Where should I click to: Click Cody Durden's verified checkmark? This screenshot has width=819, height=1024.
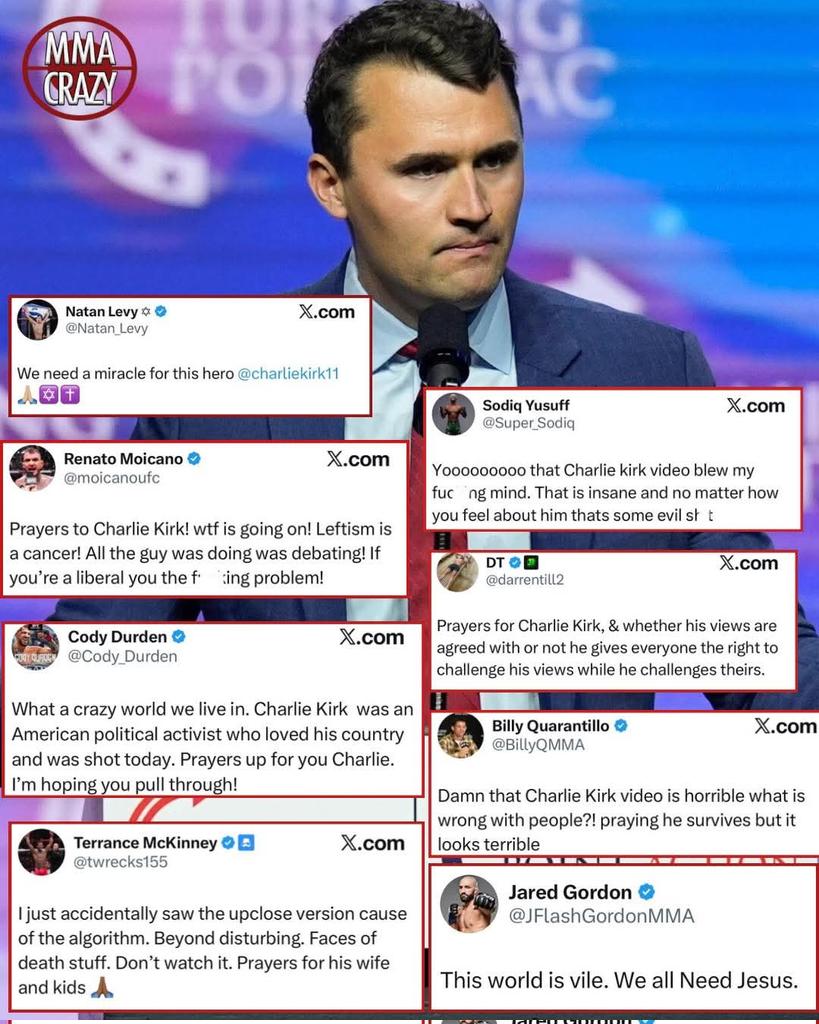[x=178, y=636]
